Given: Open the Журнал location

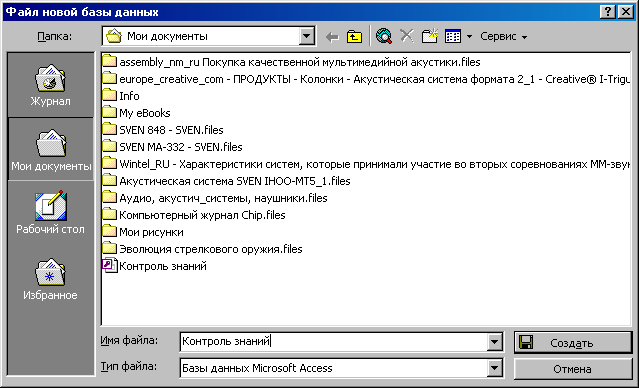Looking at the screenshot, I should (x=50, y=85).
